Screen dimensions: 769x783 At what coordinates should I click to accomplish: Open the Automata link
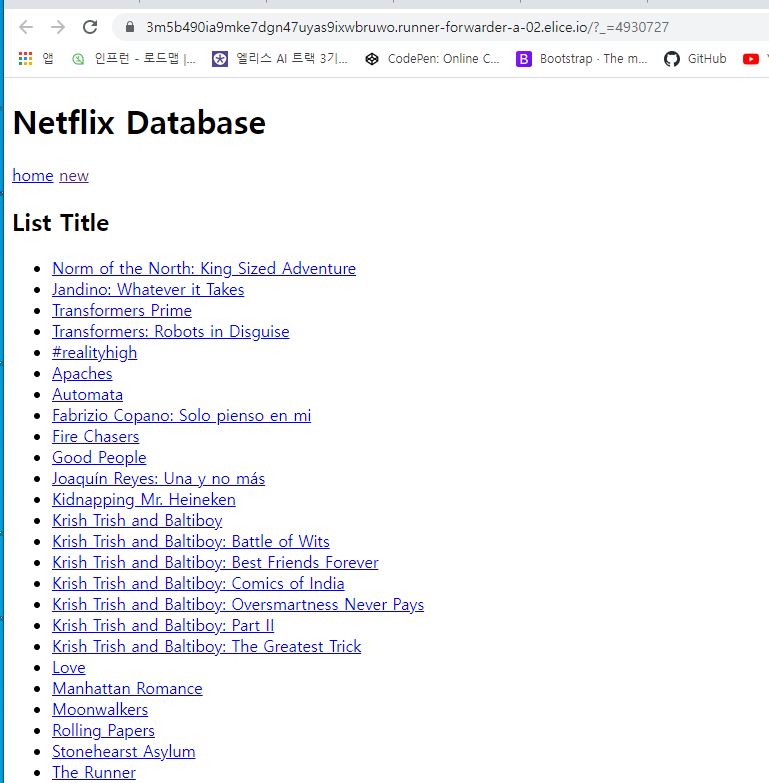(87, 394)
